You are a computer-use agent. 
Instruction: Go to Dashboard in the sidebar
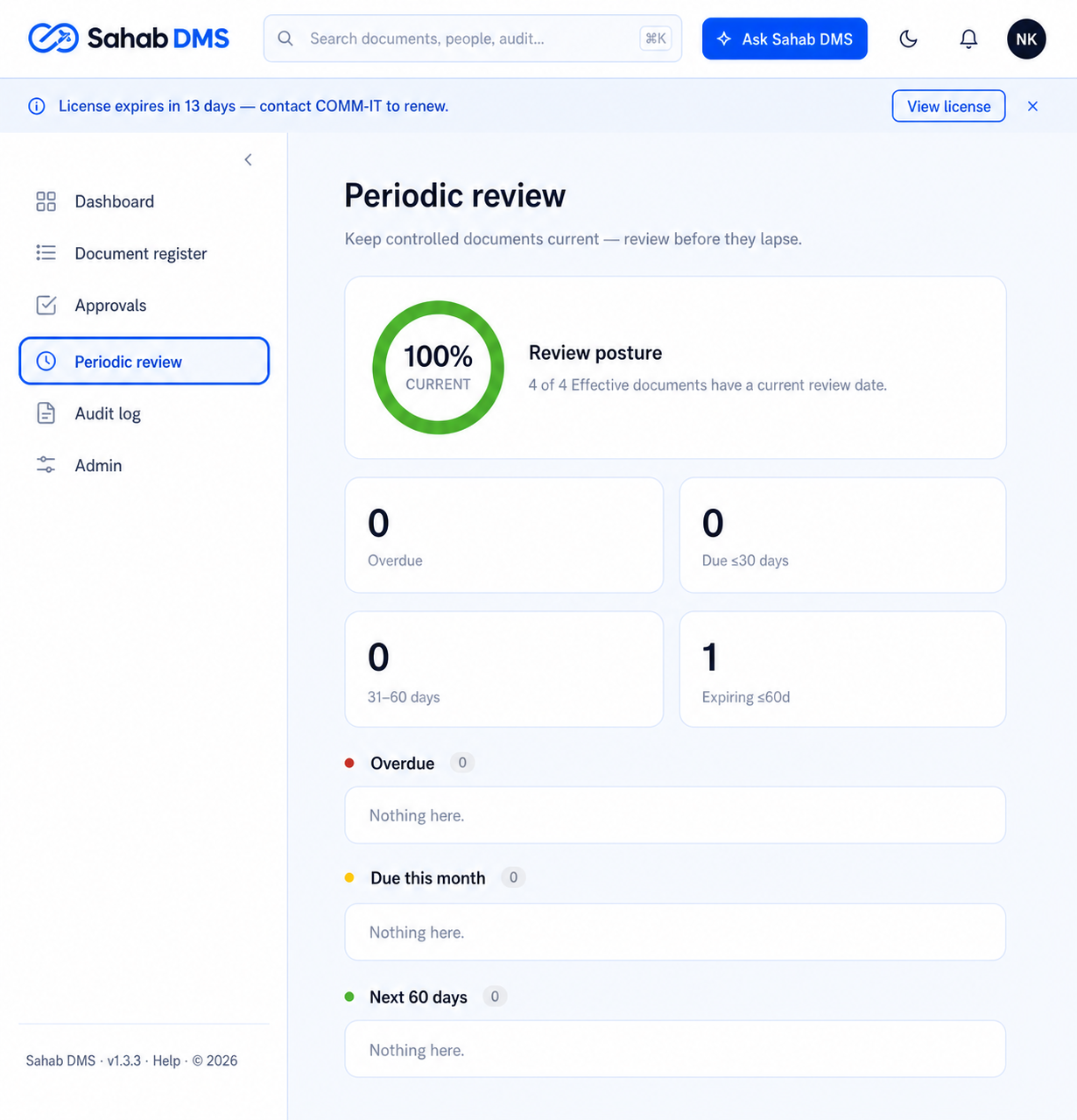click(144, 201)
